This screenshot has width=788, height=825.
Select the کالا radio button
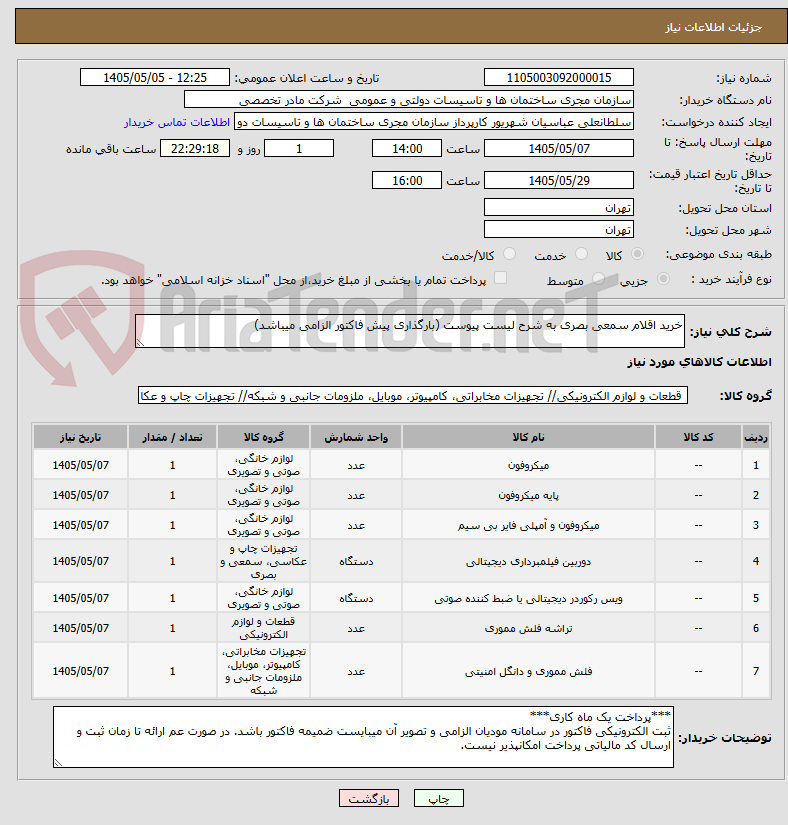click(x=637, y=255)
